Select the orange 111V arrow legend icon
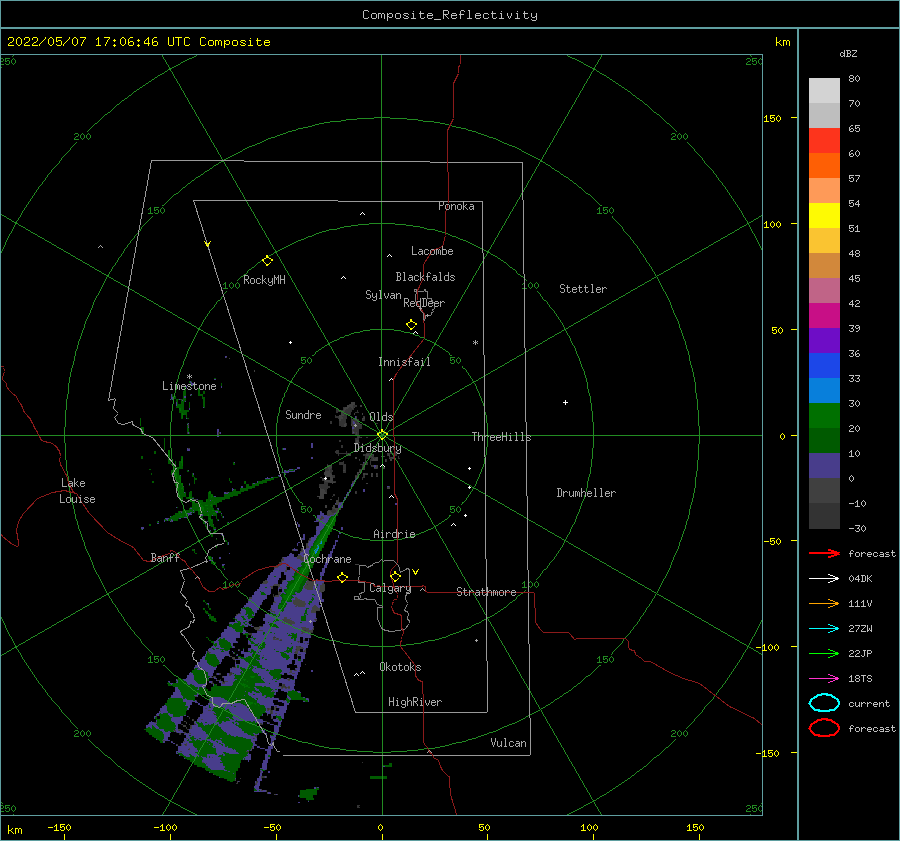The image size is (900, 841). pos(824,603)
